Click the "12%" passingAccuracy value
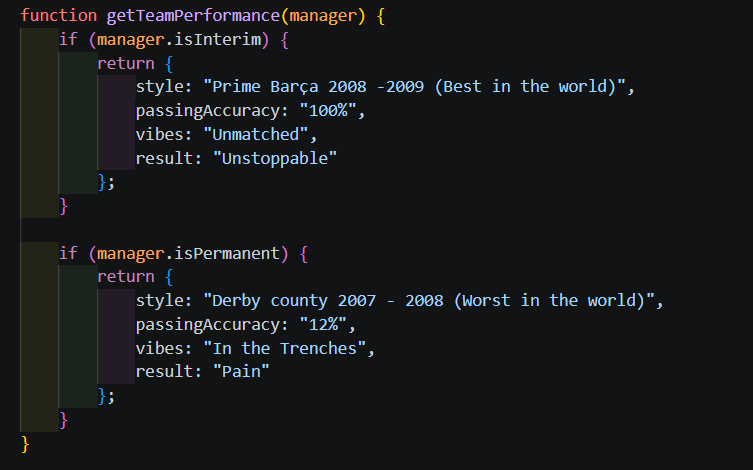The width and height of the screenshot is (753, 470). pyautogui.click(x=323, y=325)
